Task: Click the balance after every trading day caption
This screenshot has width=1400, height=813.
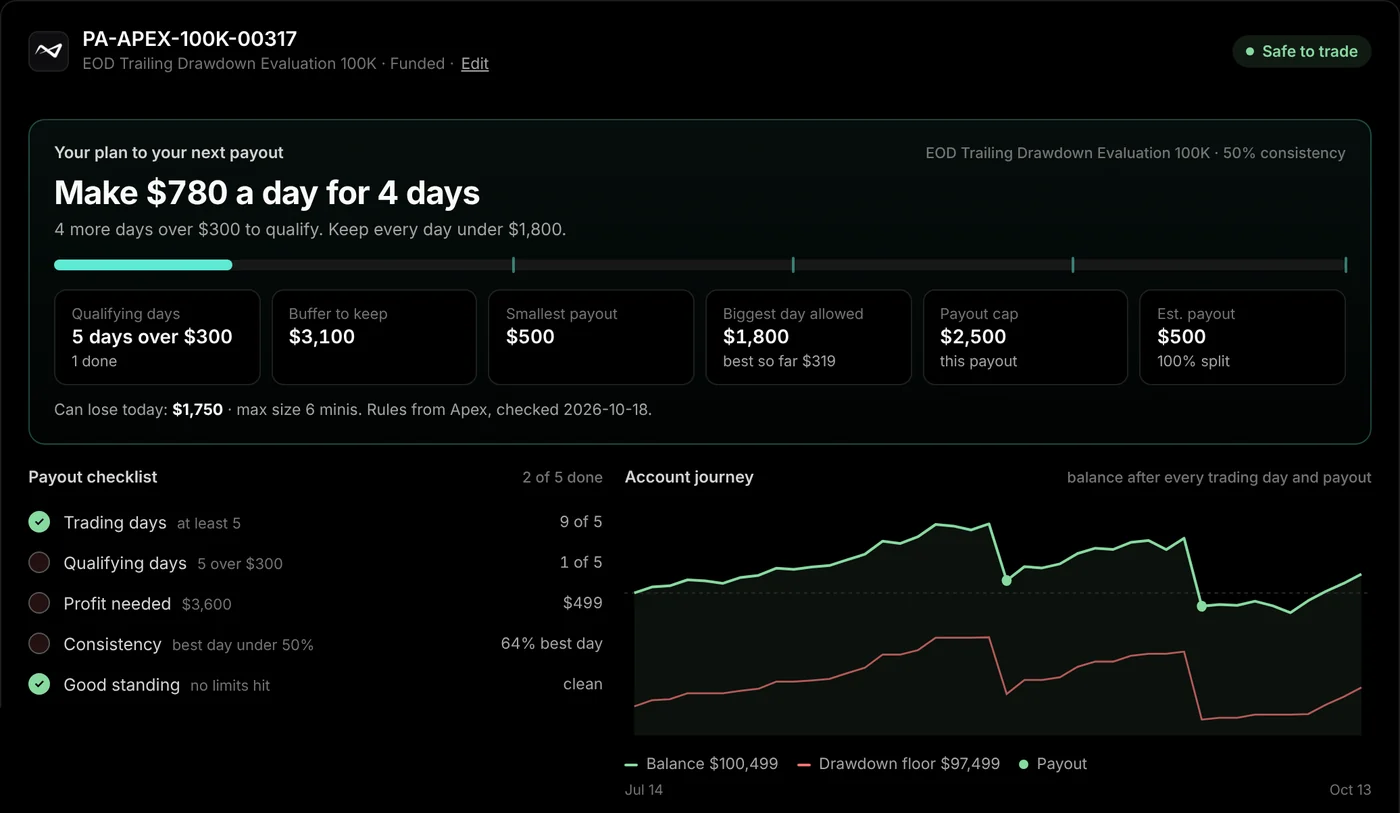Action: click(x=1219, y=478)
